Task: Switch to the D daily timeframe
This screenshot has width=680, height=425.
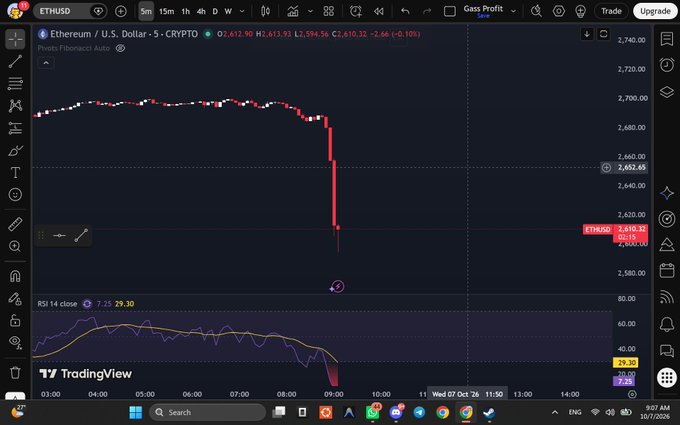Action: click(x=215, y=11)
